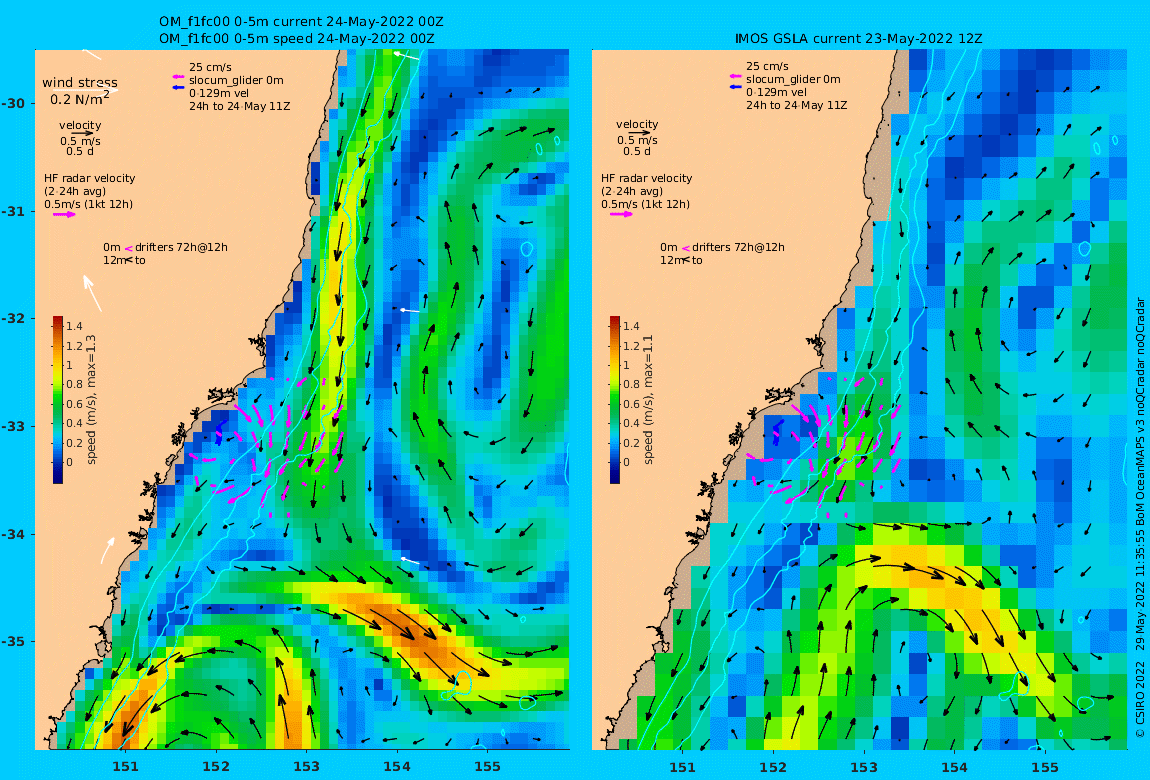Viewport: 1150px width, 780px height.
Task: Click the magenta HF radar arrow in right legend
Action: pos(621,214)
